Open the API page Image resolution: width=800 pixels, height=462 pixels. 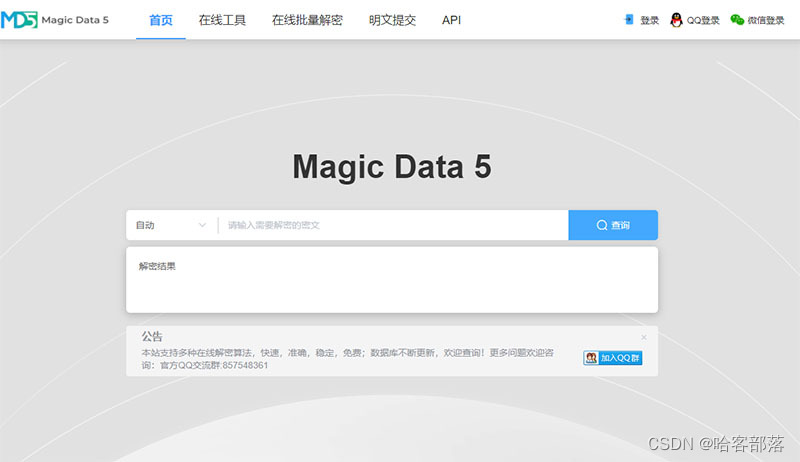click(452, 20)
